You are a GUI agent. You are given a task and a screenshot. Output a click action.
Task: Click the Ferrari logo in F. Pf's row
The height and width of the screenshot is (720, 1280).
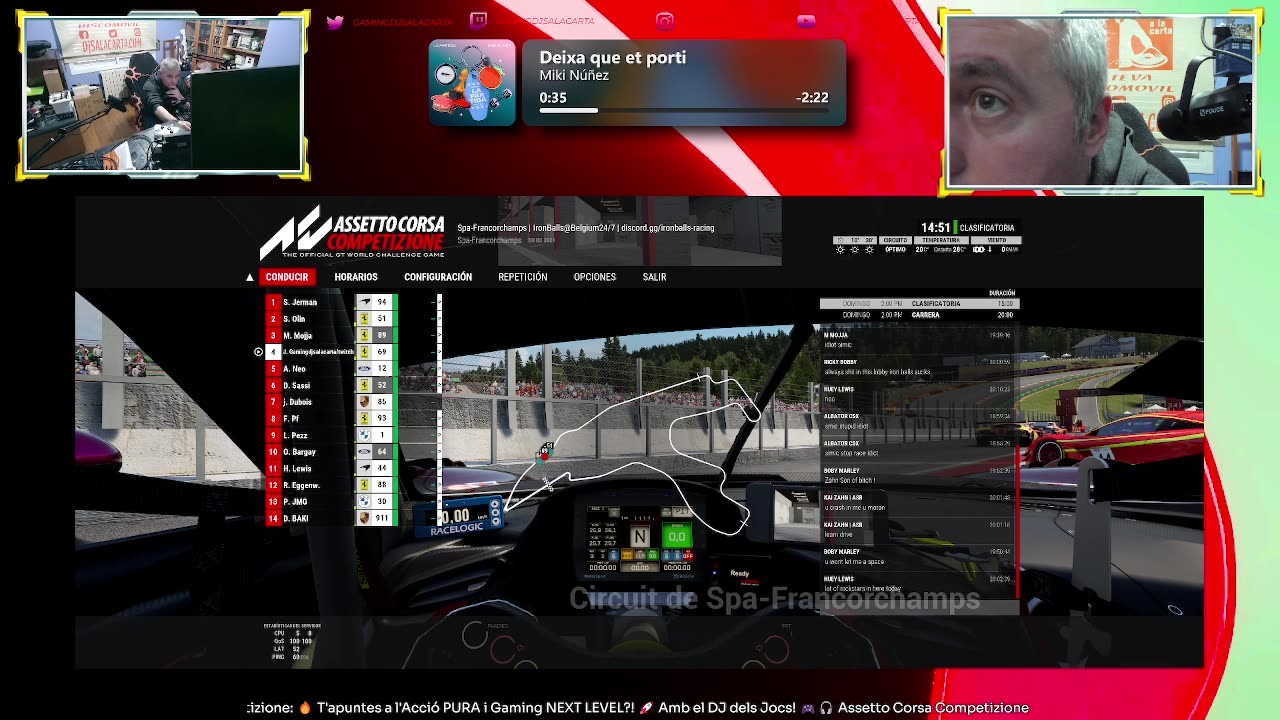[365, 419]
